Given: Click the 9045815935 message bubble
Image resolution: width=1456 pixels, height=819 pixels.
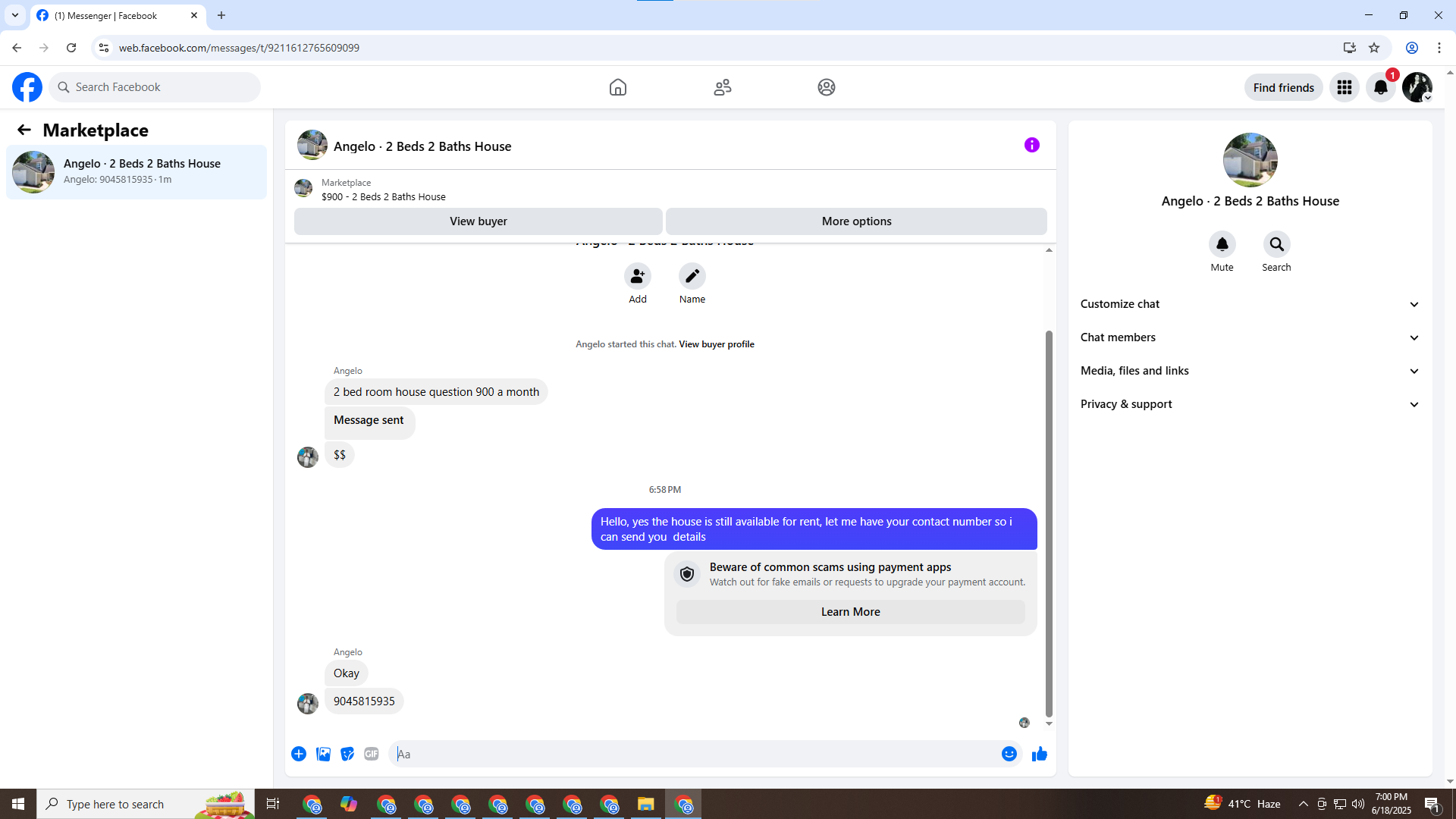Looking at the screenshot, I should click(364, 701).
